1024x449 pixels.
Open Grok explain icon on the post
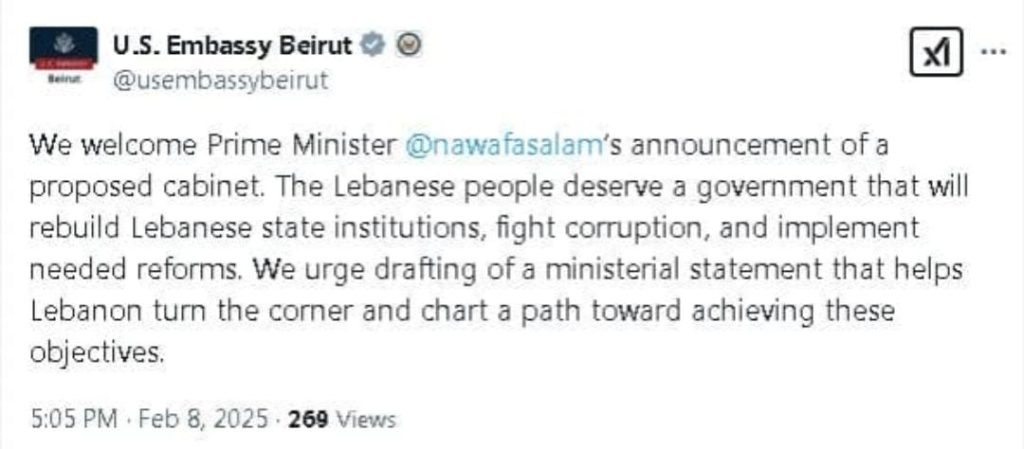click(x=935, y=53)
